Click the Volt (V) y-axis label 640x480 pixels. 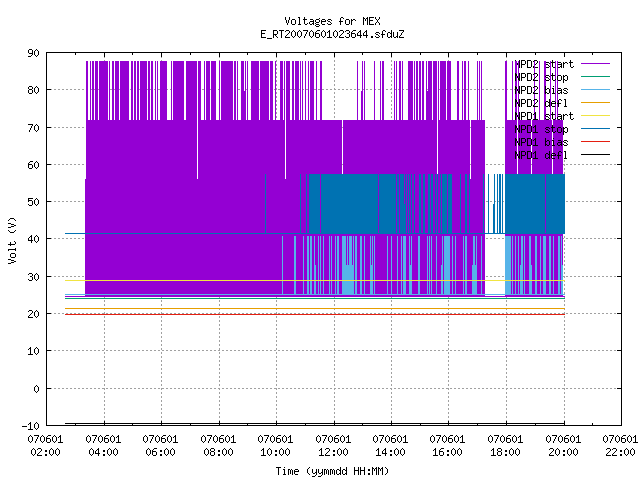tap(12, 240)
